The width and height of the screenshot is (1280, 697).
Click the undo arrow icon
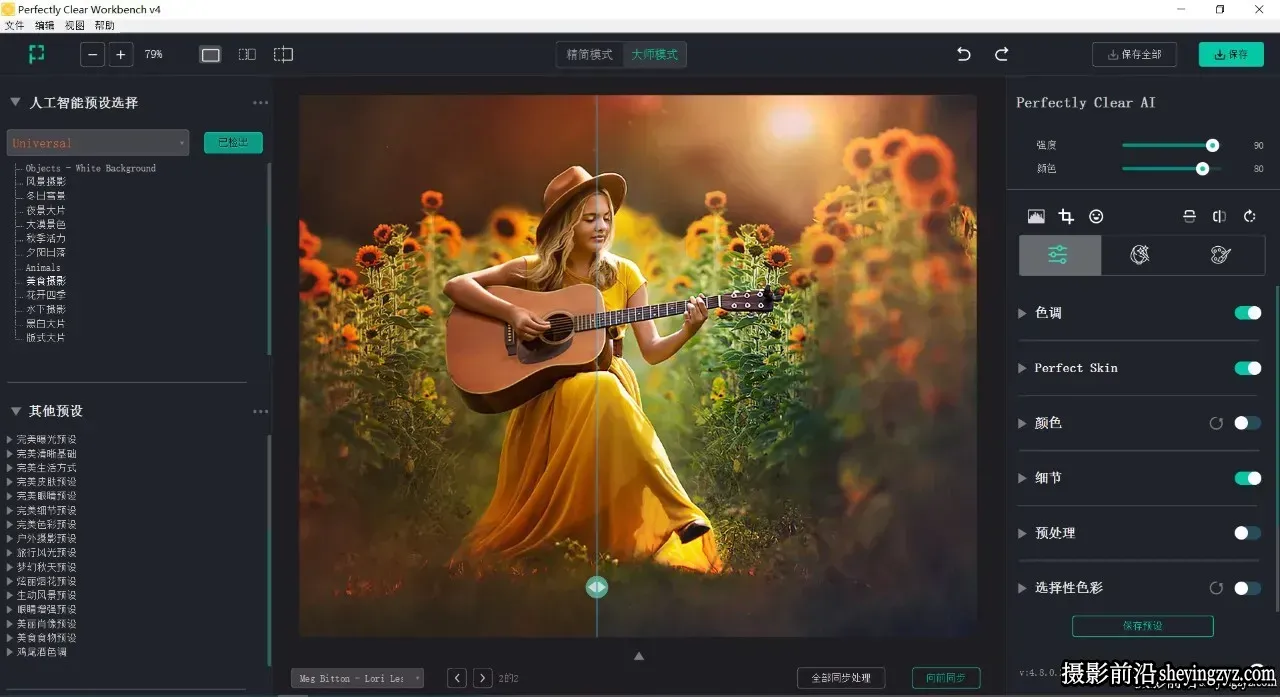coord(963,54)
